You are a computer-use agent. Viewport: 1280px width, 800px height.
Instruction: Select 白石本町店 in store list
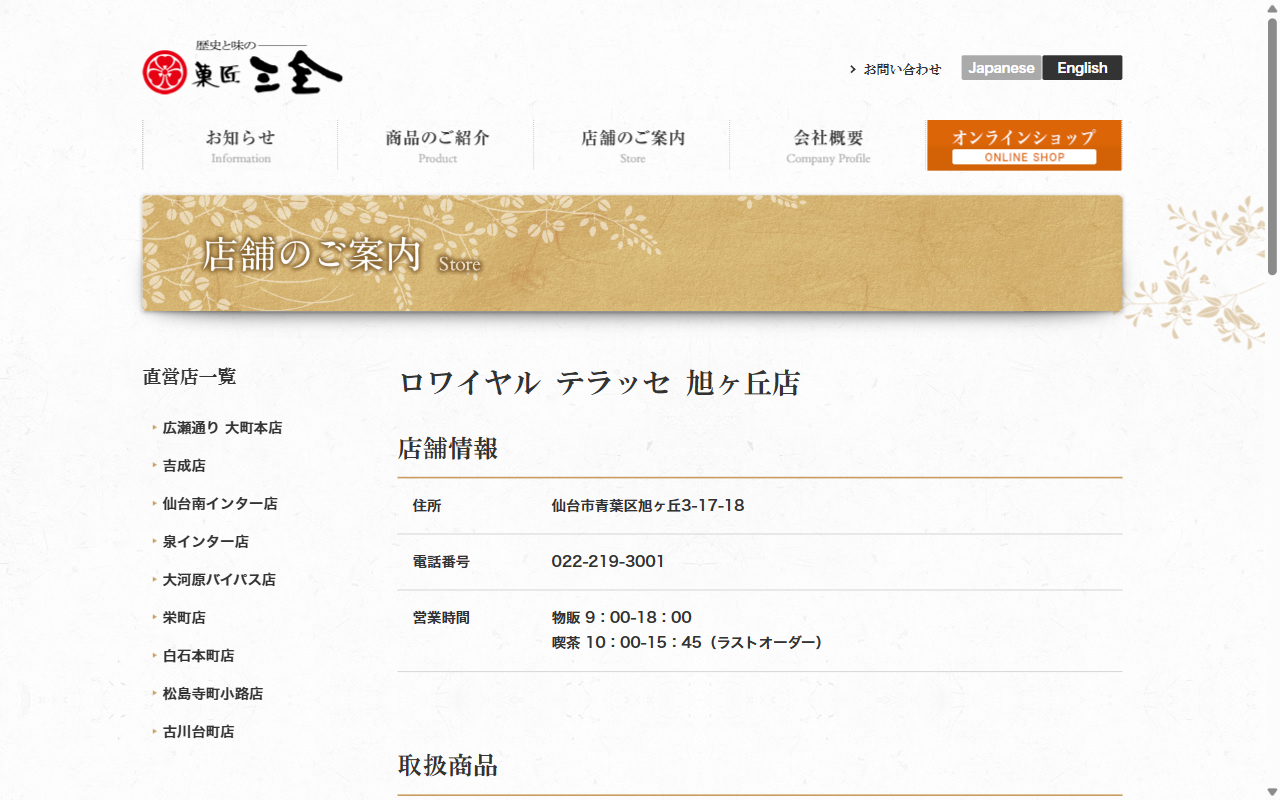click(198, 656)
